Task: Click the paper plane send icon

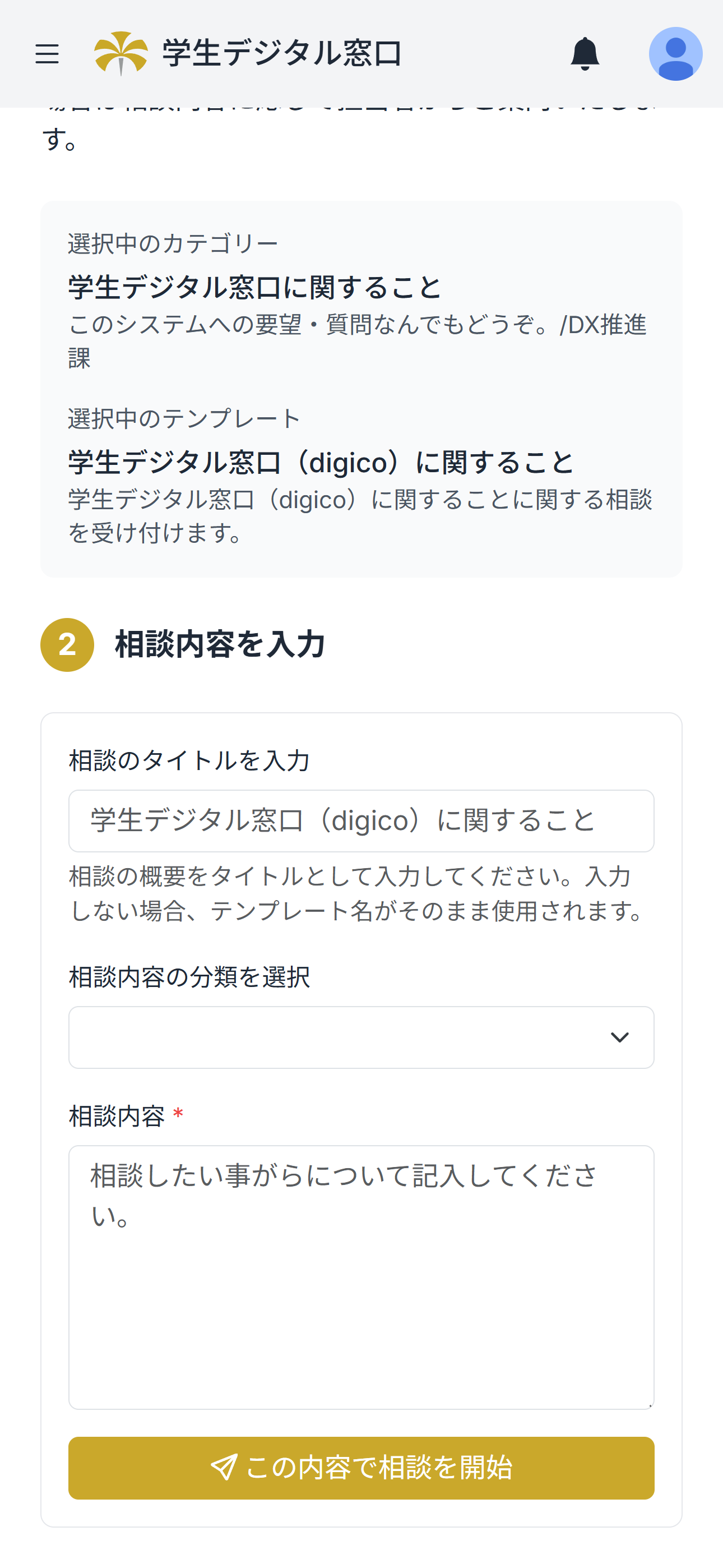Action: click(224, 1468)
